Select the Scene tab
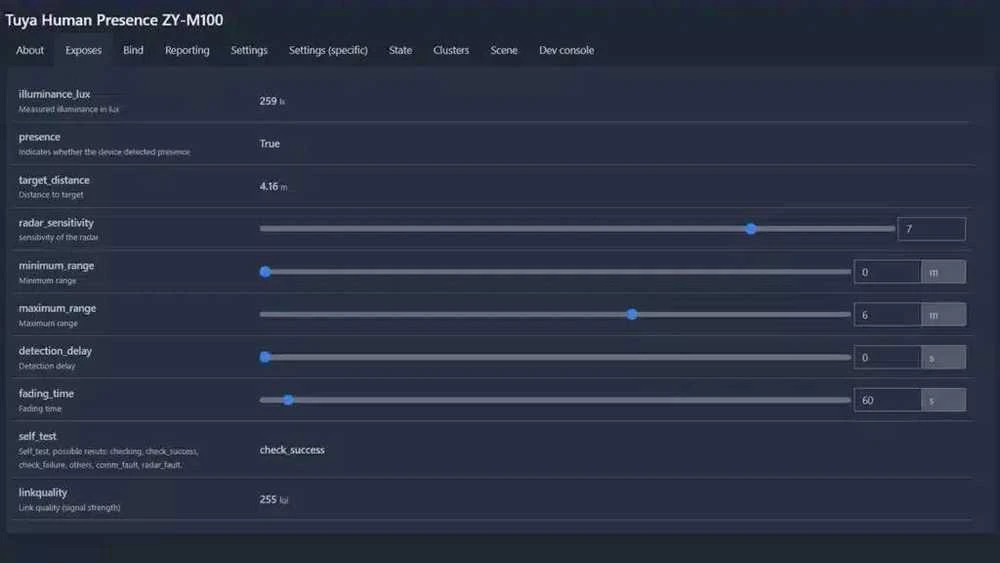 point(504,50)
